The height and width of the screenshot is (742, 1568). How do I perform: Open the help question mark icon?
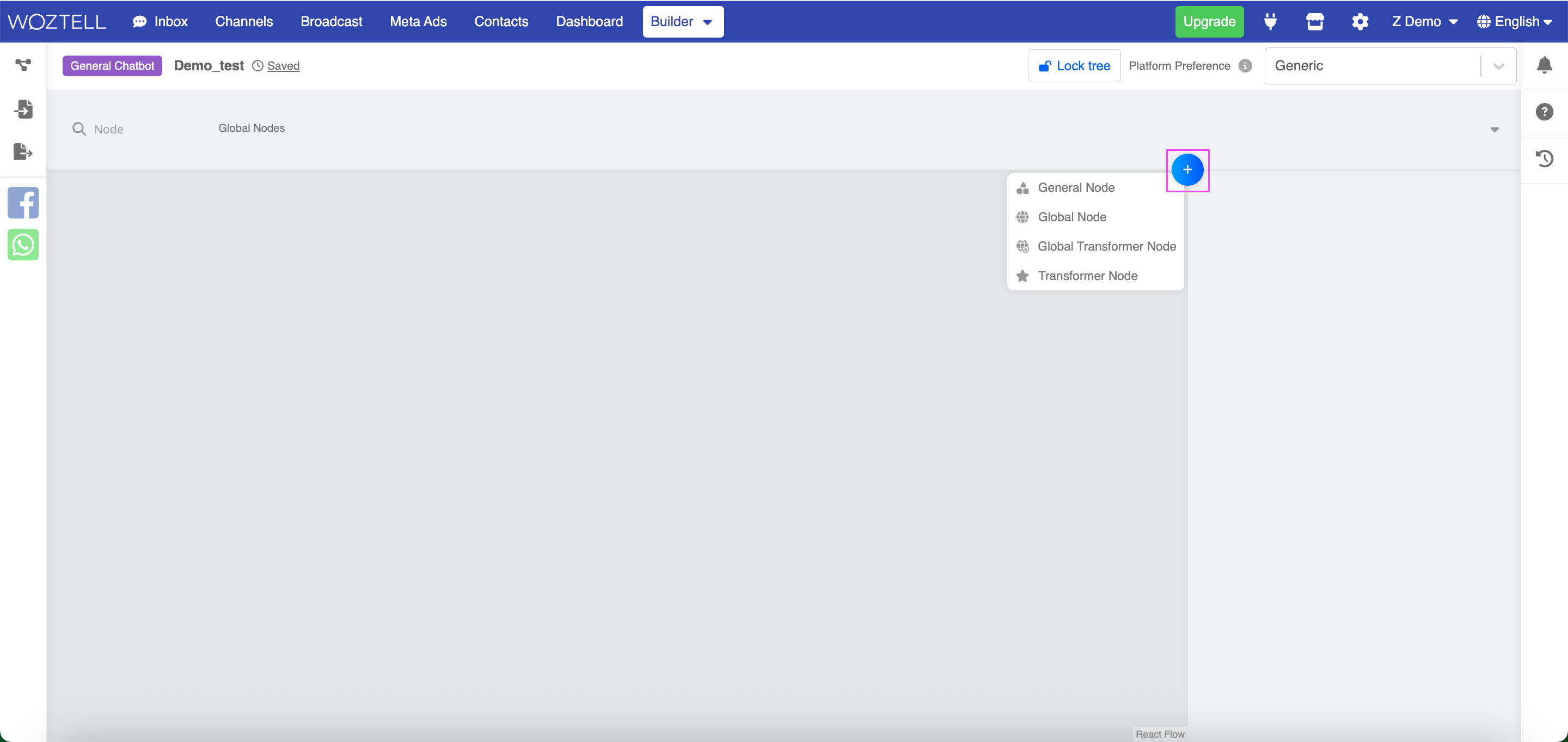click(1544, 112)
